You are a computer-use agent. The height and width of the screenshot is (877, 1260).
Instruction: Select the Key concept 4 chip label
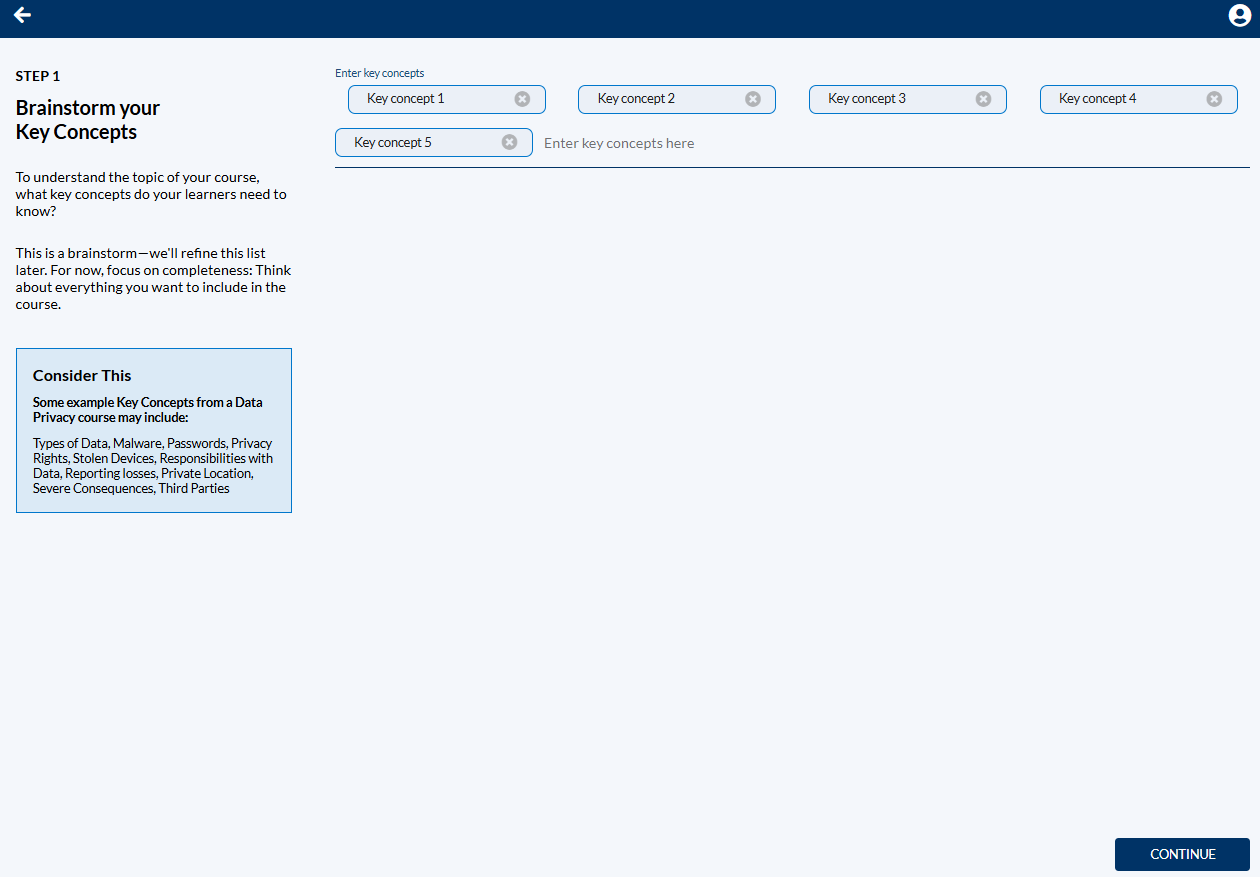[1097, 99]
